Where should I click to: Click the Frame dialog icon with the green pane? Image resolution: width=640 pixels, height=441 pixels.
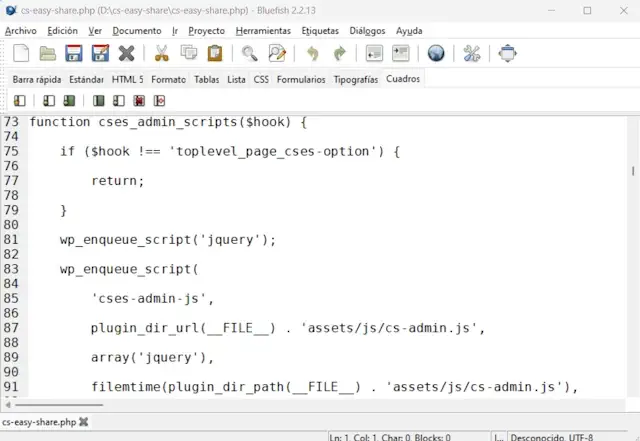(x=69, y=100)
